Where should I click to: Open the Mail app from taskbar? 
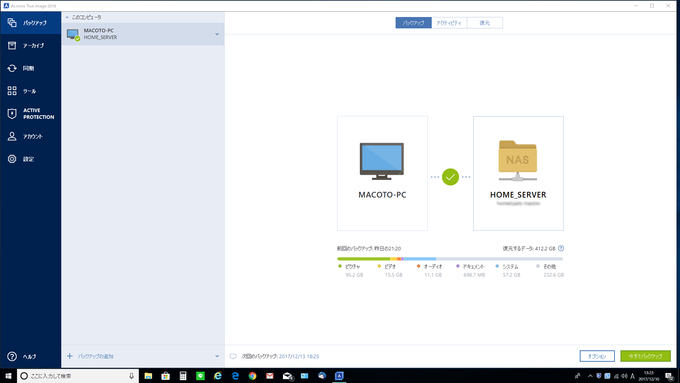(x=288, y=376)
